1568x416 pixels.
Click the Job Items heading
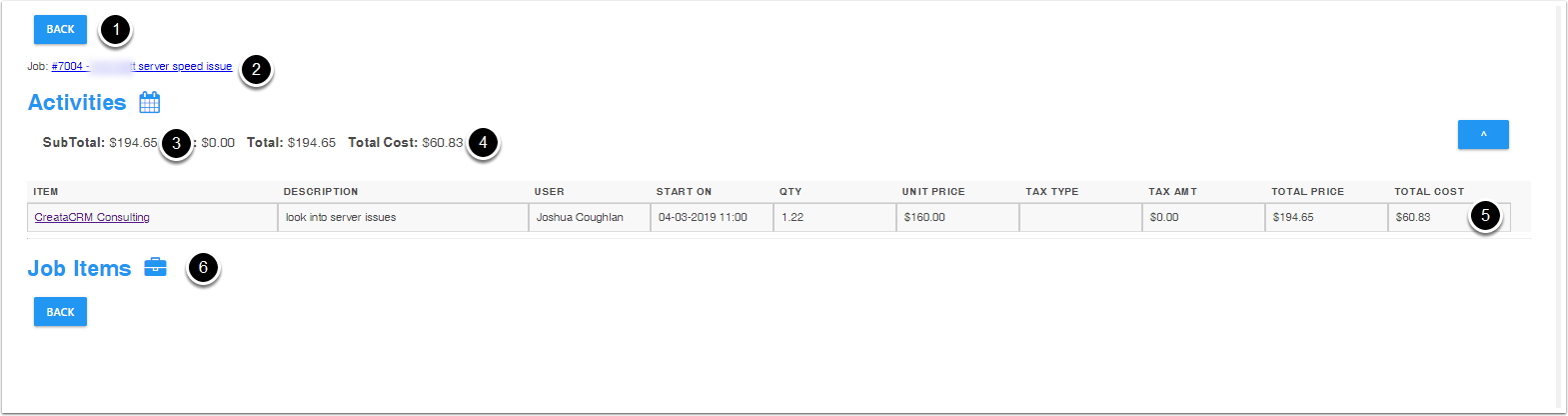pos(79,268)
